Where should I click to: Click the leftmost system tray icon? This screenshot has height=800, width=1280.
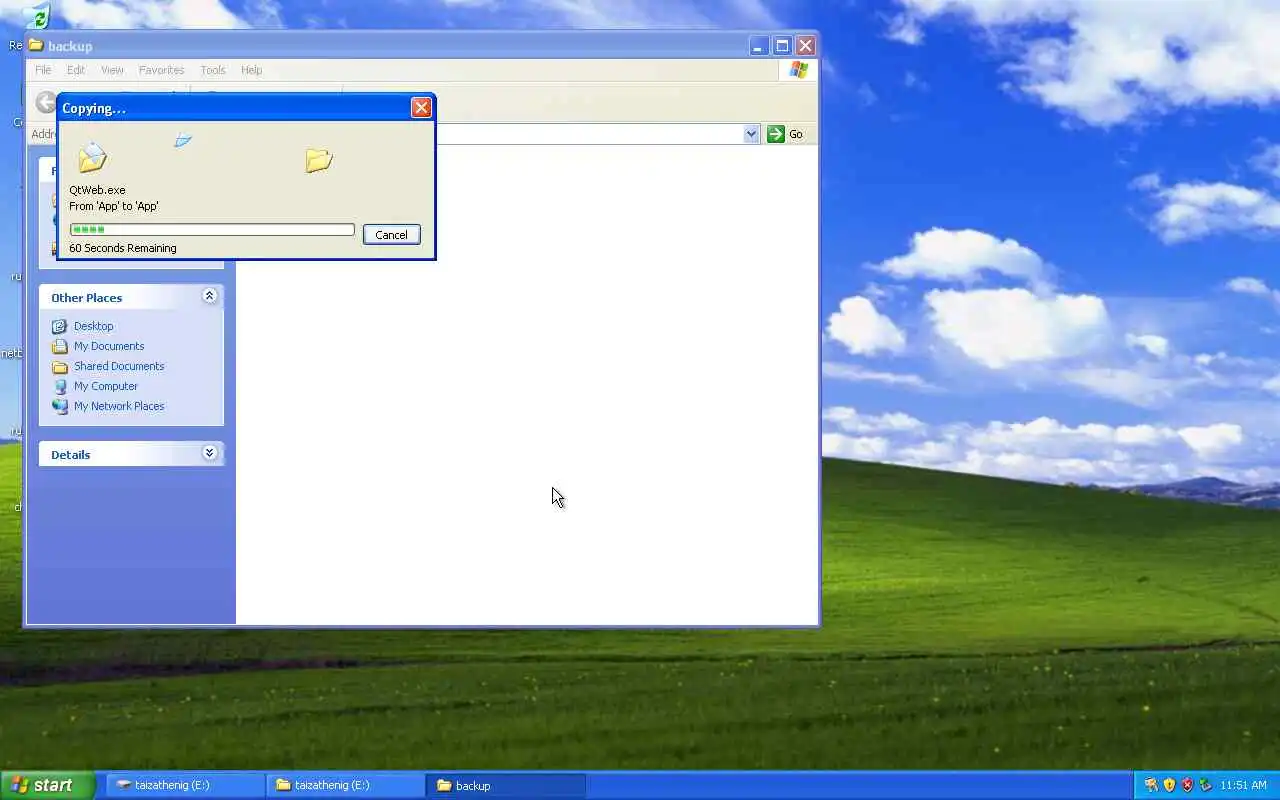[1151, 785]
